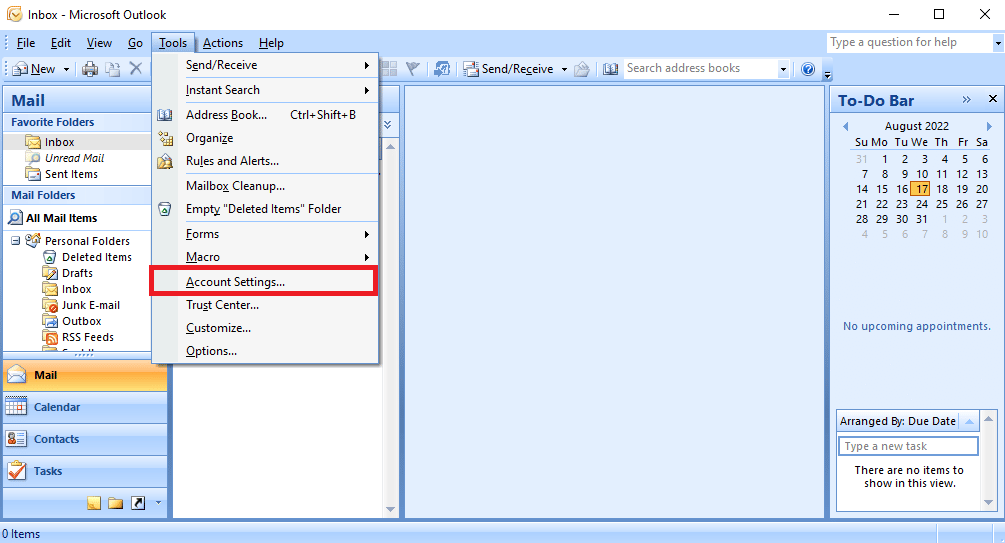The width and height of the screenshot is (1005, 543).
Task: Click the Address Book icon in toolbar
Action: 611,69
